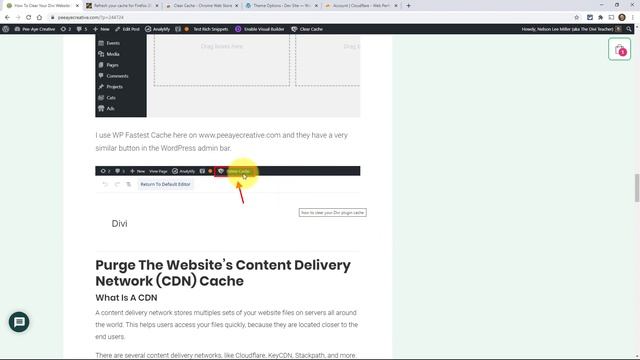Screen dimensions: 640x360
Task: Click the site lock icon in address bar
Action: 52,18
